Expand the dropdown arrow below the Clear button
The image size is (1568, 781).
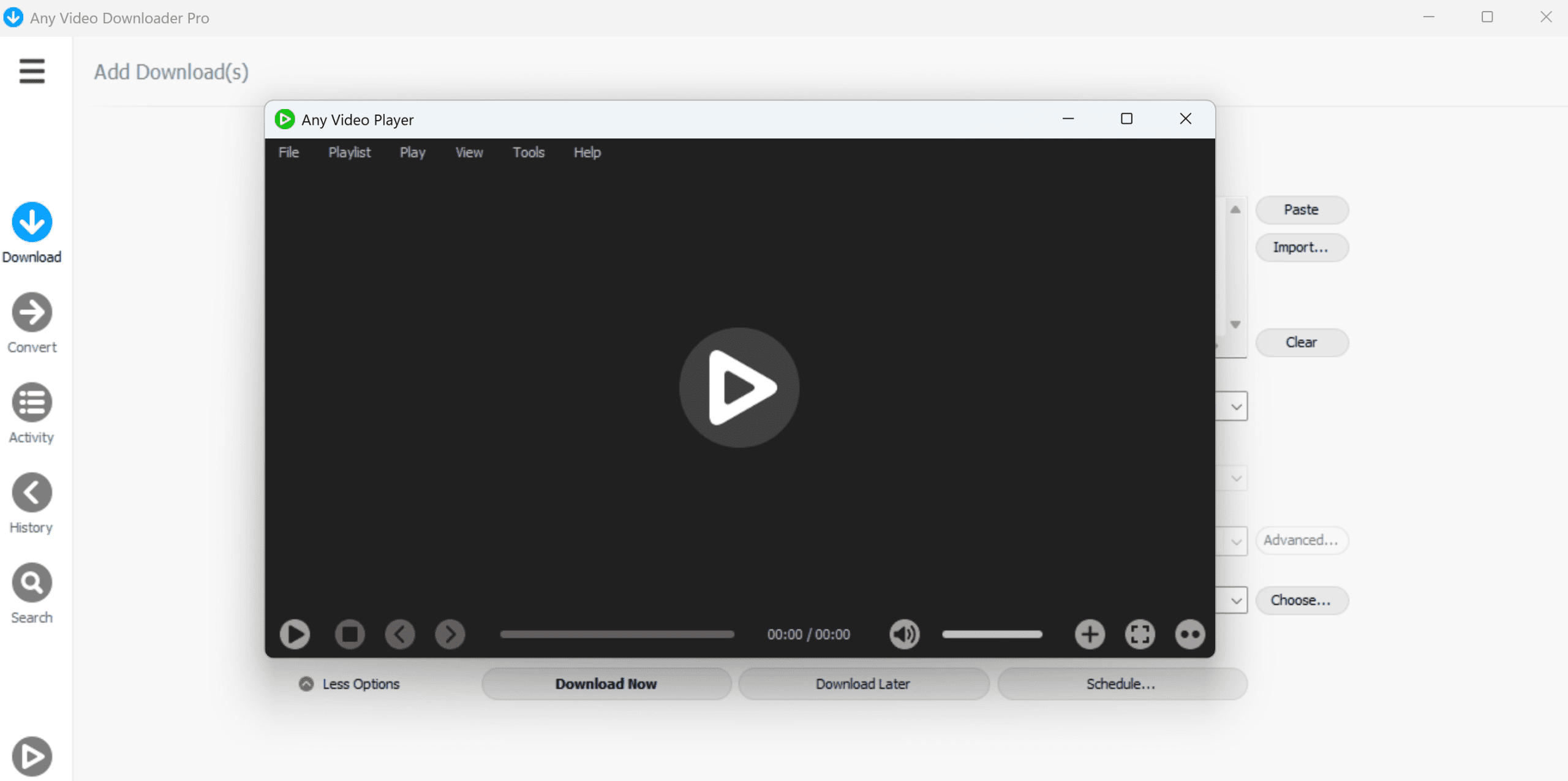click(x=1237, y=407)
